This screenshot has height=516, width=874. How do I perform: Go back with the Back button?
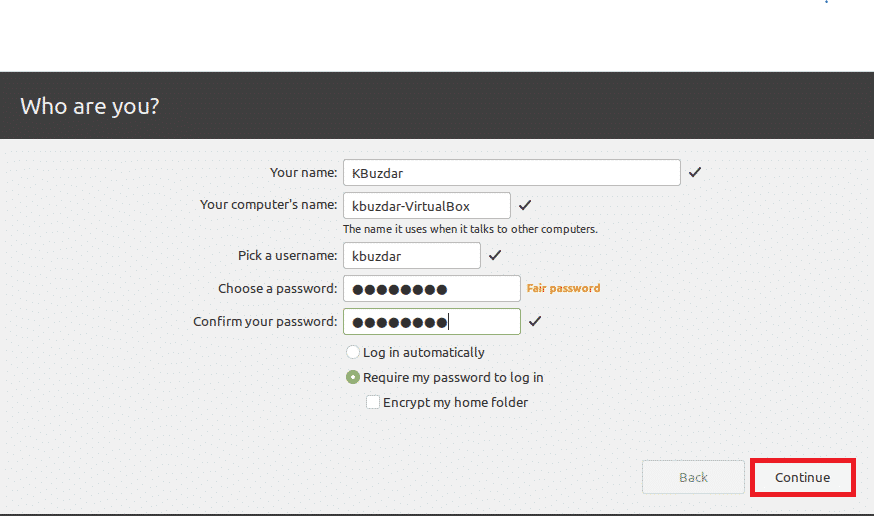(693, 477)
